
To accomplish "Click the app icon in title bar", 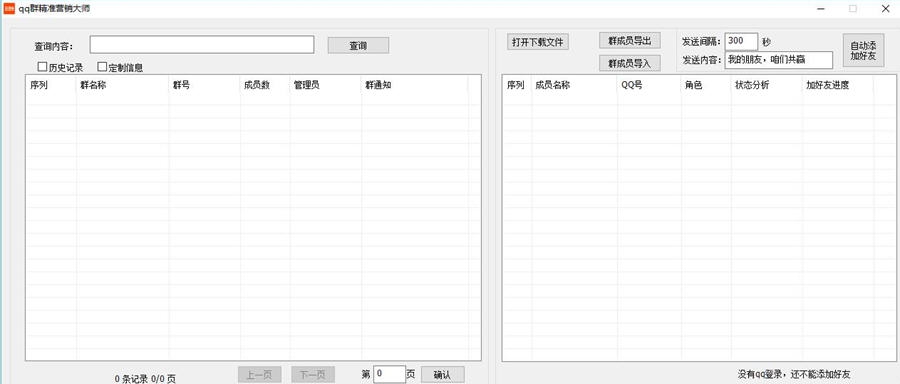I will click(9, 9).
